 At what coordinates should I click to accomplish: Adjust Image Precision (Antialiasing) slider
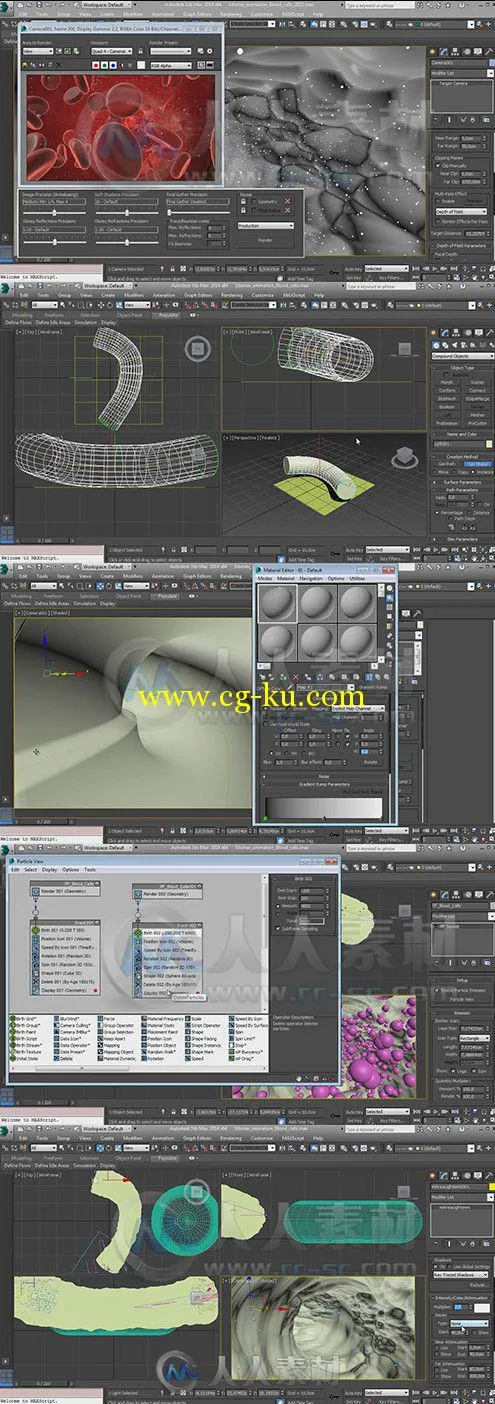tap(55, 211)
